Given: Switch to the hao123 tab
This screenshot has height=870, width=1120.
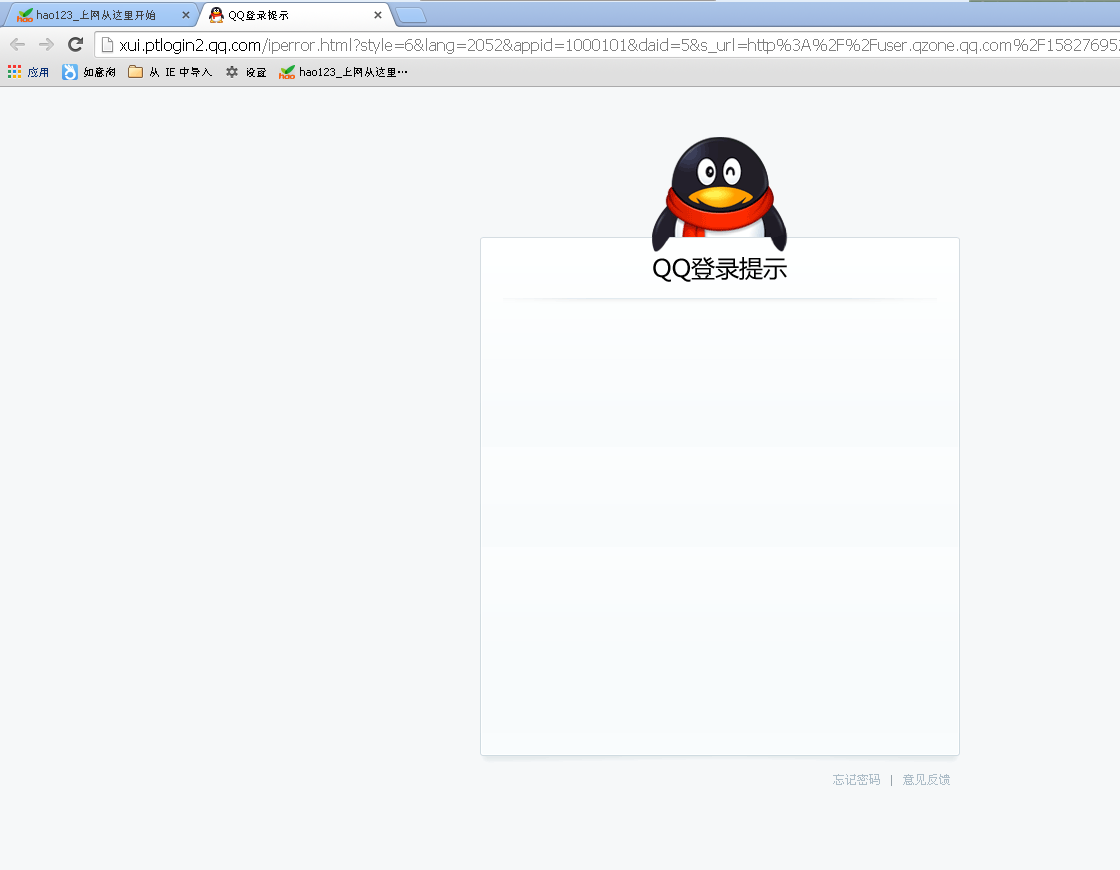Looking at the screenshot, I should tap(100, 14).
